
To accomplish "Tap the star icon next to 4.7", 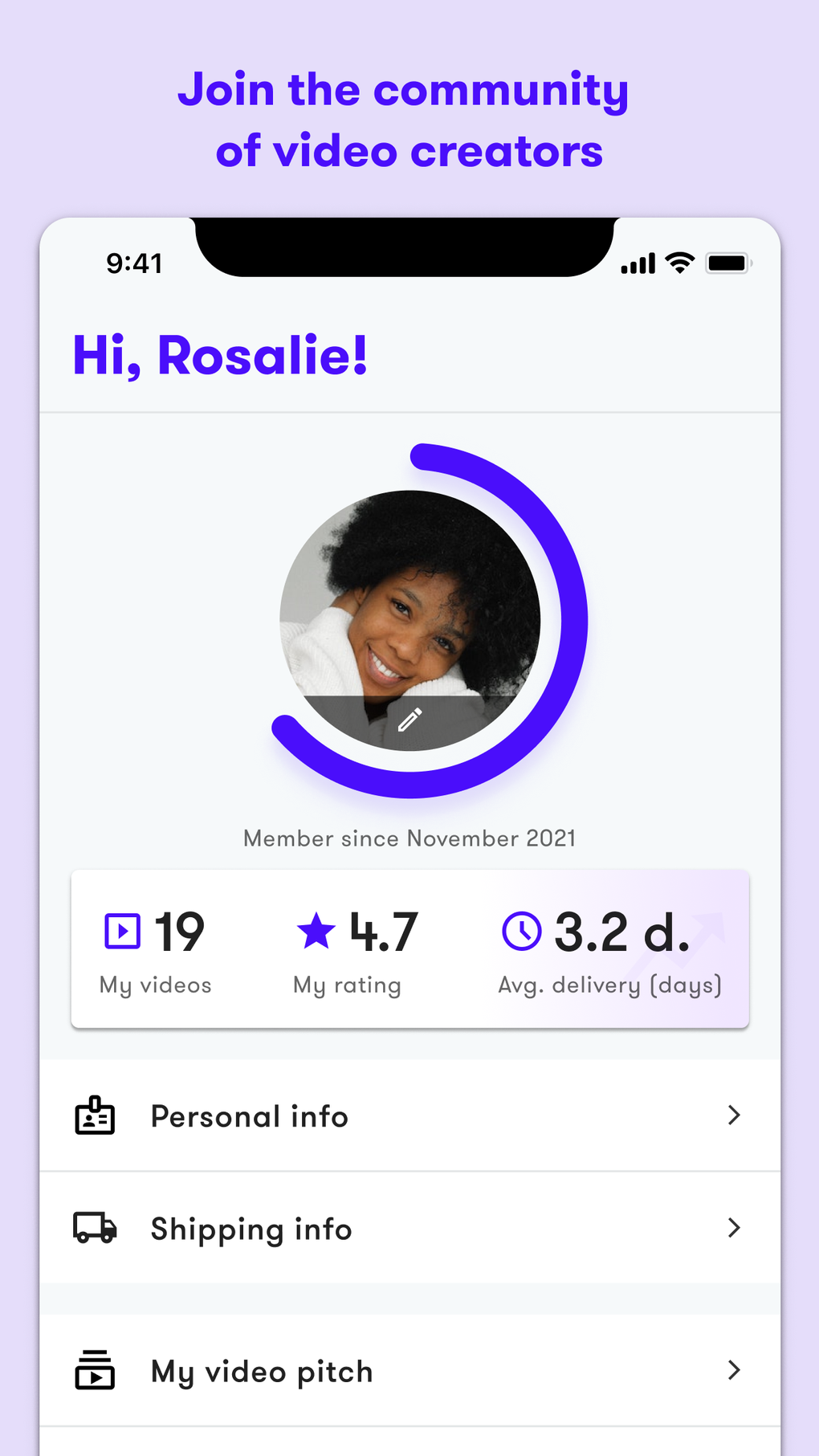I will [316, 931].
